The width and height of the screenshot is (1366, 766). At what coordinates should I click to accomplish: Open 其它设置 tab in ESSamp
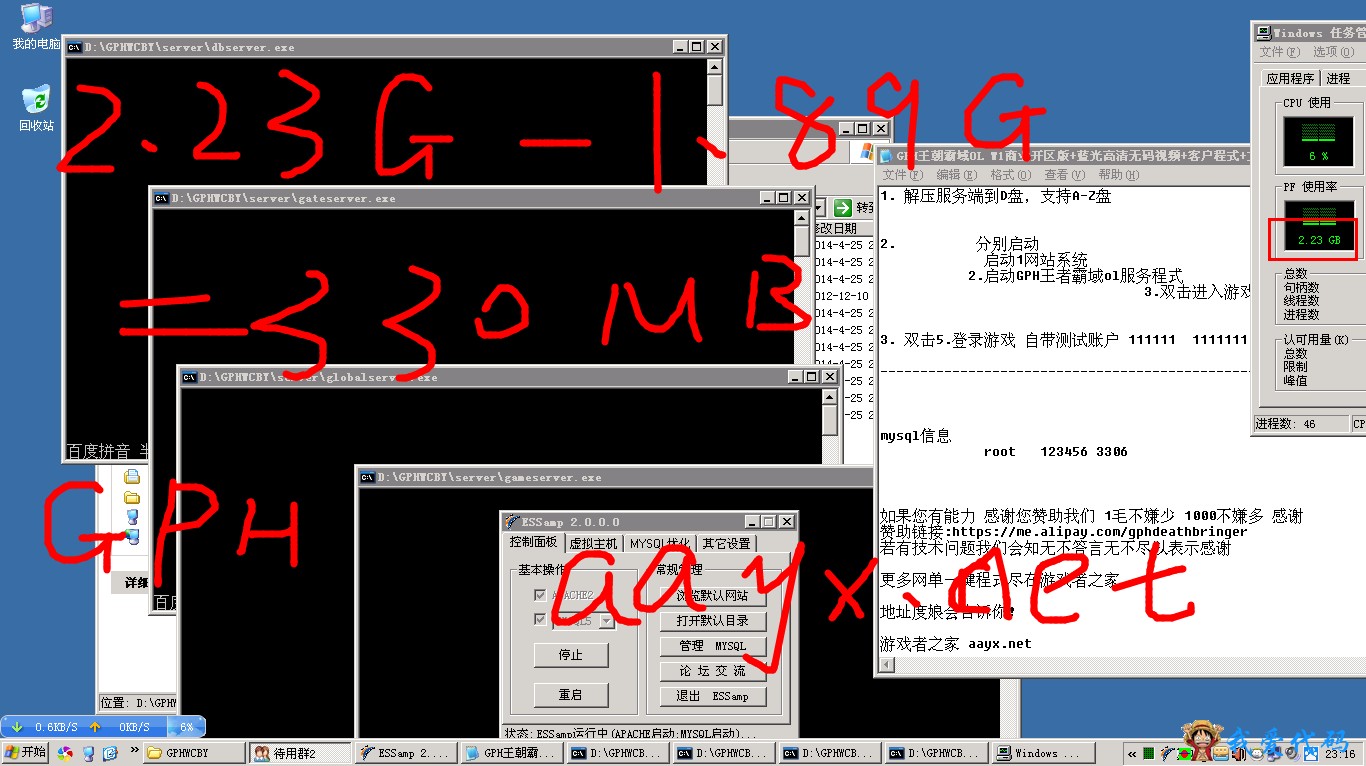[726, 544]
